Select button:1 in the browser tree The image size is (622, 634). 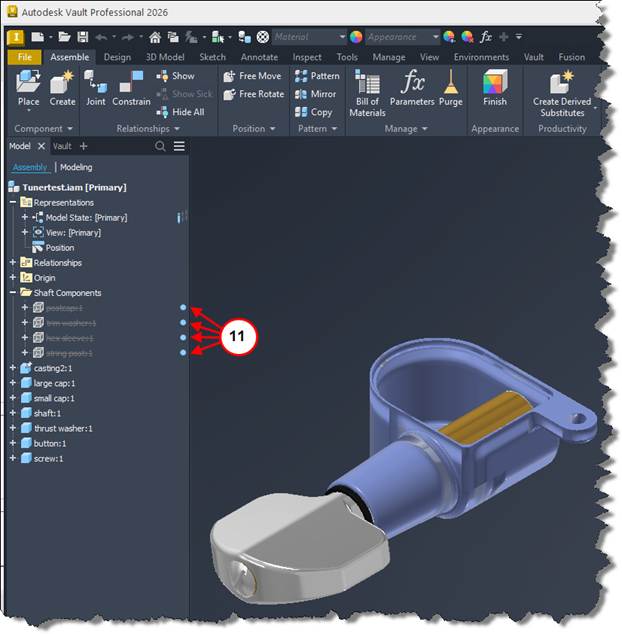[x=44, y=443]
